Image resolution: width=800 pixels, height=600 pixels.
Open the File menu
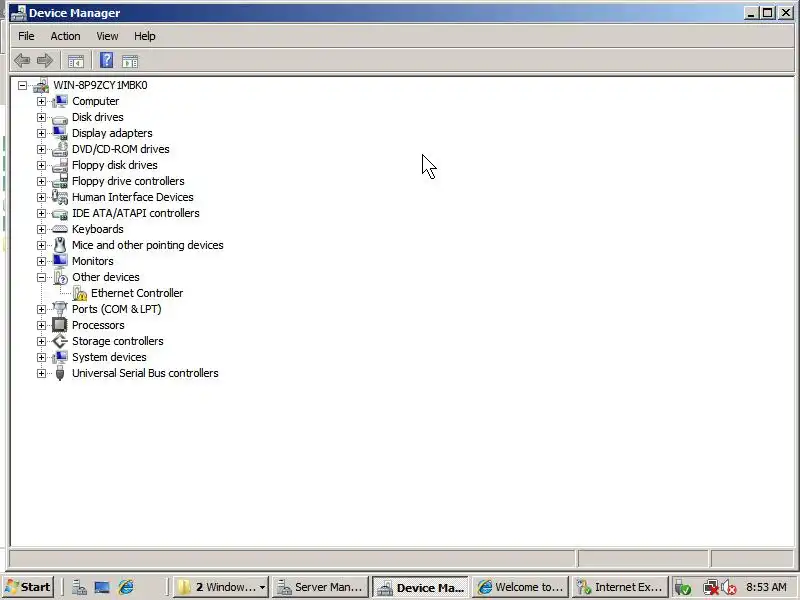pyautogui.click(x=26, y=36)
